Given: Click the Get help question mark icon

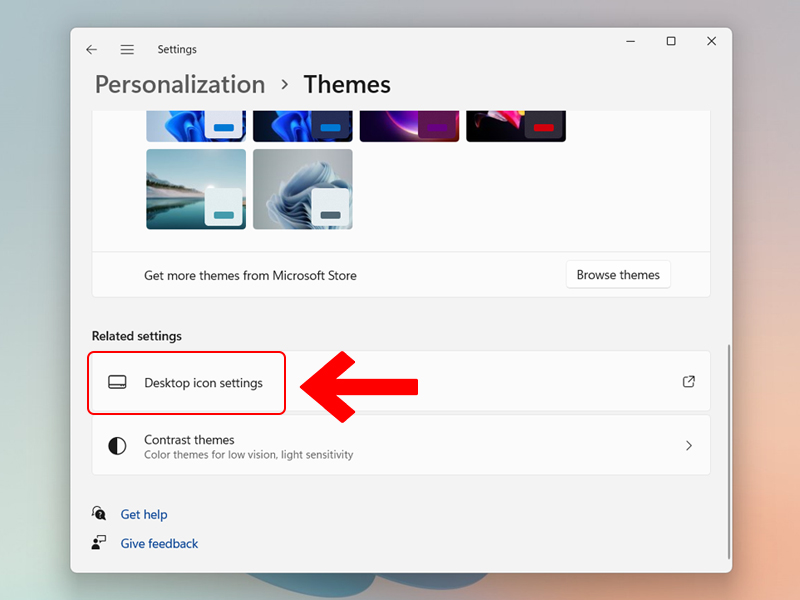Looking at the screenshot, I should tap(99, 513).
